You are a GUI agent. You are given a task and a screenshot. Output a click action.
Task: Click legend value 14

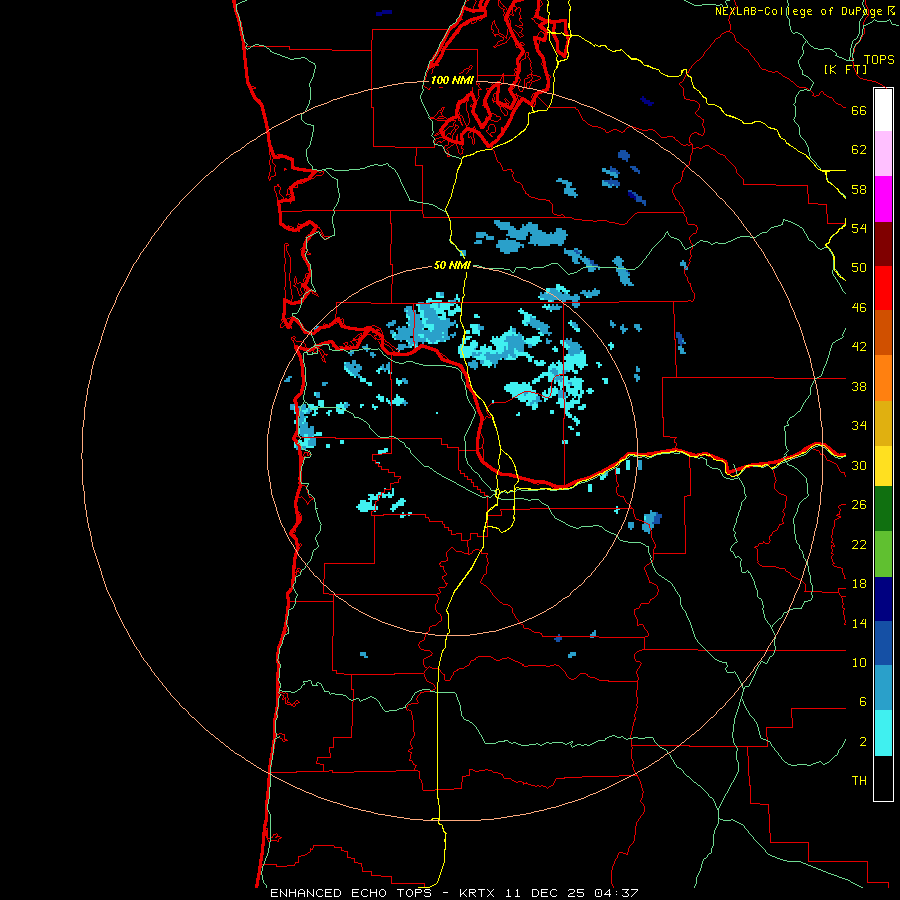point(859,623)
